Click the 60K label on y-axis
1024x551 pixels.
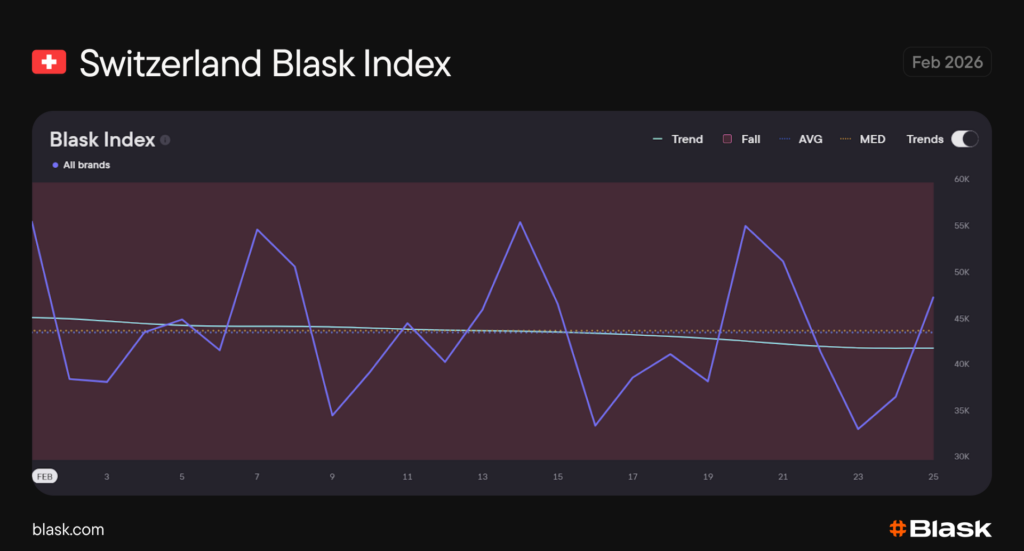click(x=962, y=180)
